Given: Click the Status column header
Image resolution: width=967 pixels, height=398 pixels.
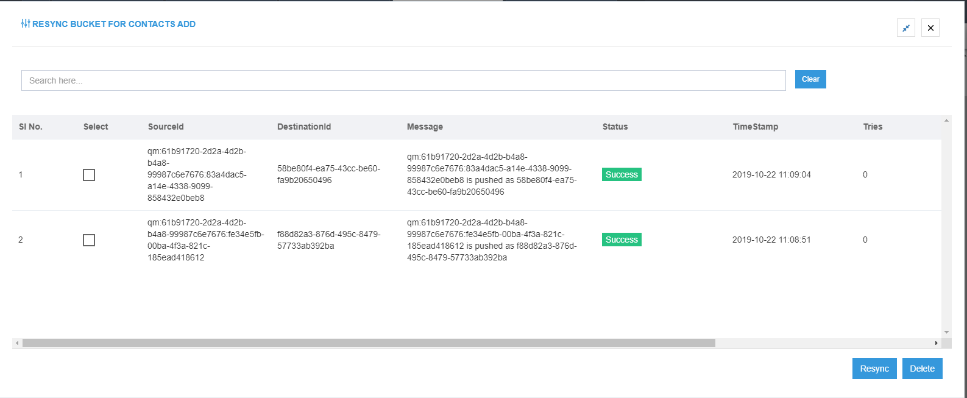Looking at the screenshot, I should (x=615, y=126).
